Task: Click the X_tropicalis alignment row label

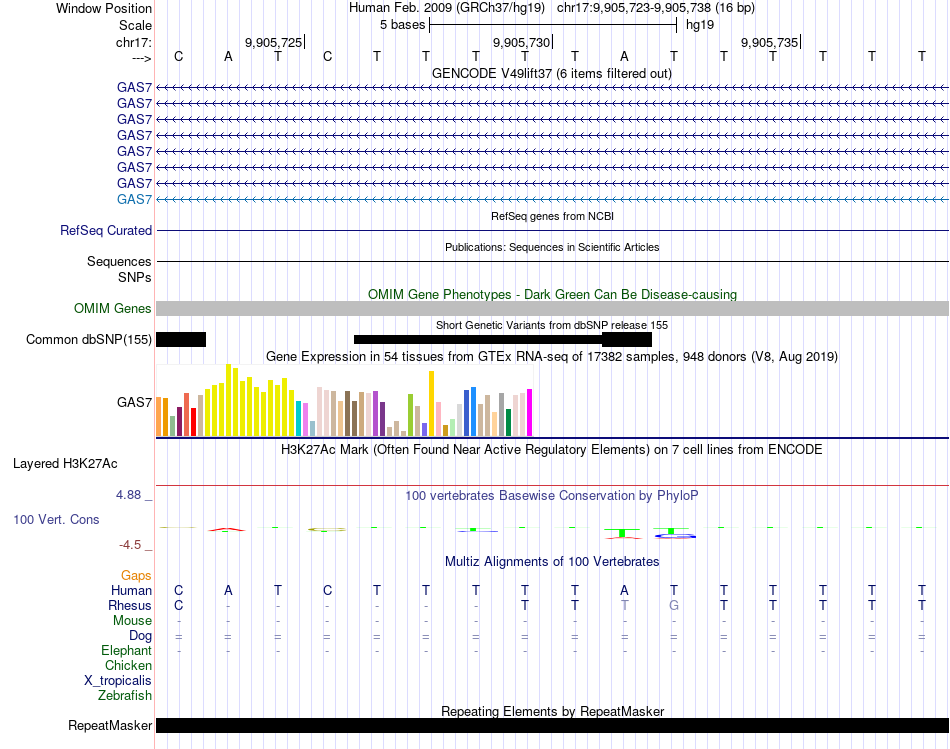Action: (x=118, y=681)
